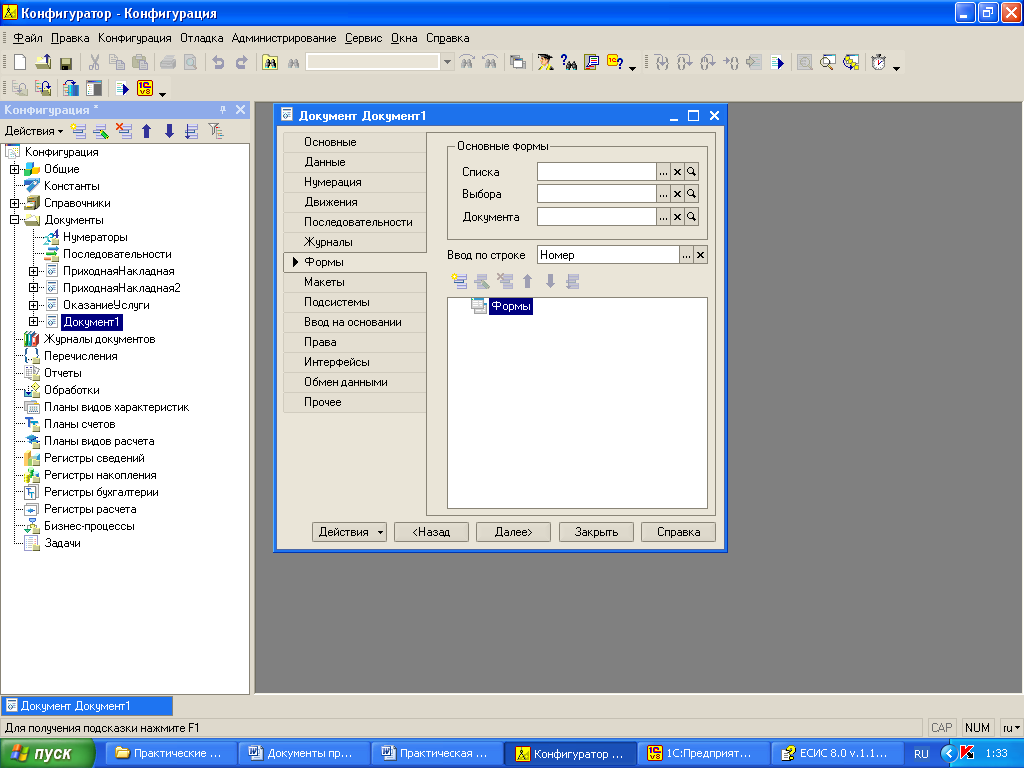Start 1C:Enterprise with the yellow 1C icon
Viewport: 1024px width, 768px height.
[144, 88]
